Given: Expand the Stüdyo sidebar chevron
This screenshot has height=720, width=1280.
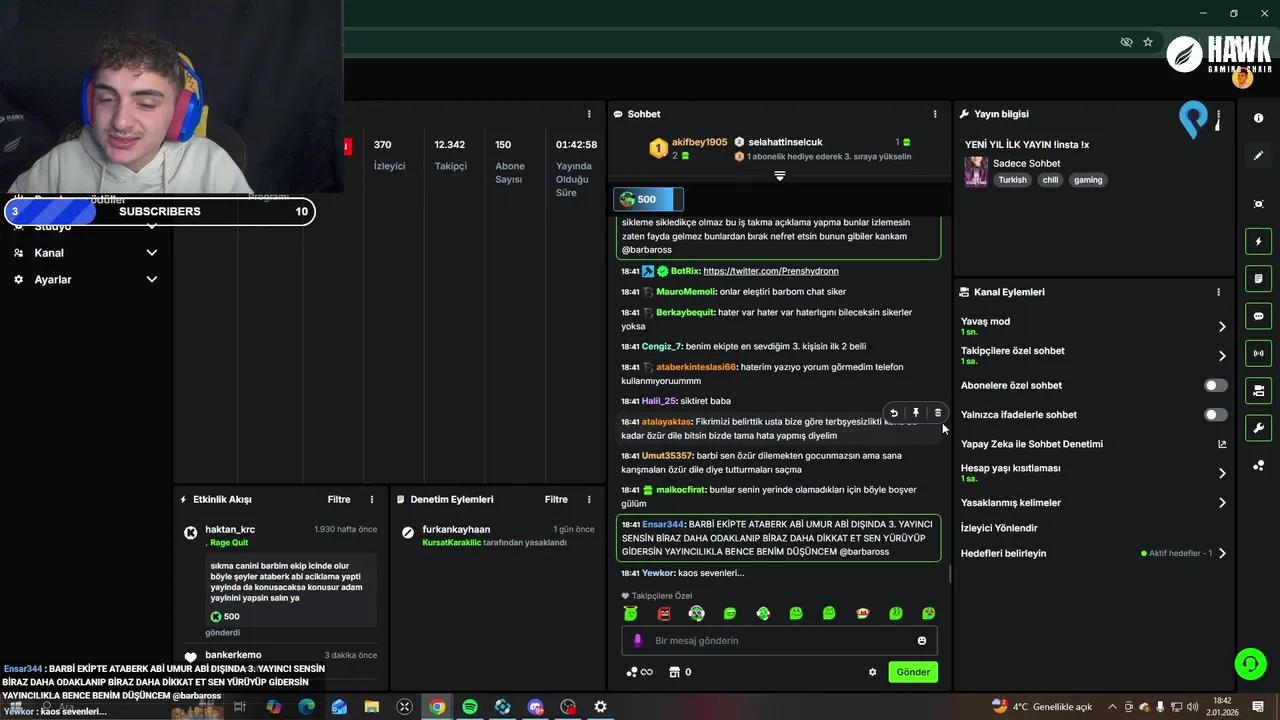Looking at the screenshot, I should [152, 226].
